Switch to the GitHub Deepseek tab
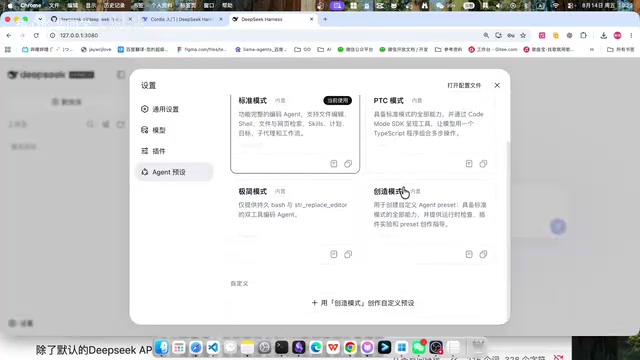Viewport: 640px width, 360px height. [x=91, y=19]
